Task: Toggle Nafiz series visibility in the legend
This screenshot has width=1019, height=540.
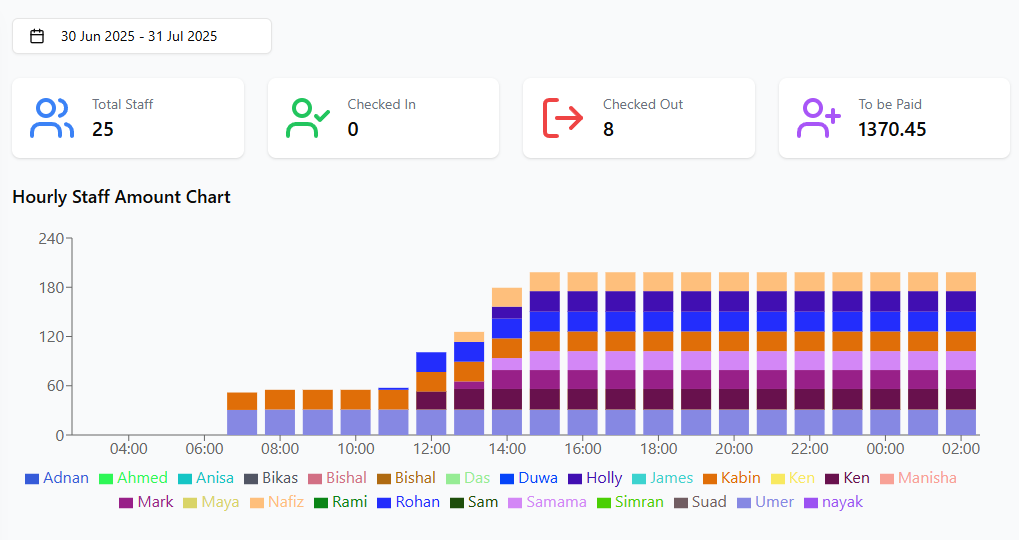Action: point(285,502)
